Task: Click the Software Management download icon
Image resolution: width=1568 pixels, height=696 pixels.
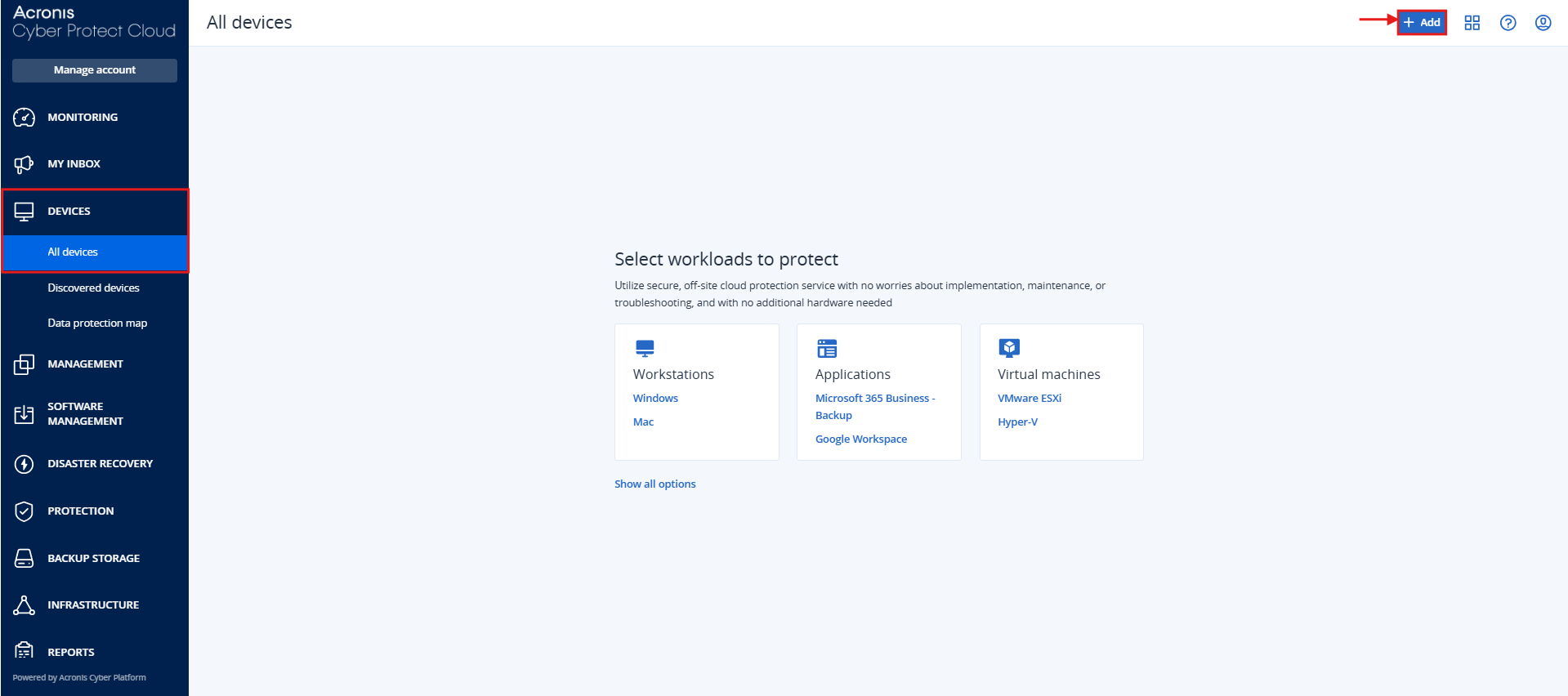Action: [25, 414]
